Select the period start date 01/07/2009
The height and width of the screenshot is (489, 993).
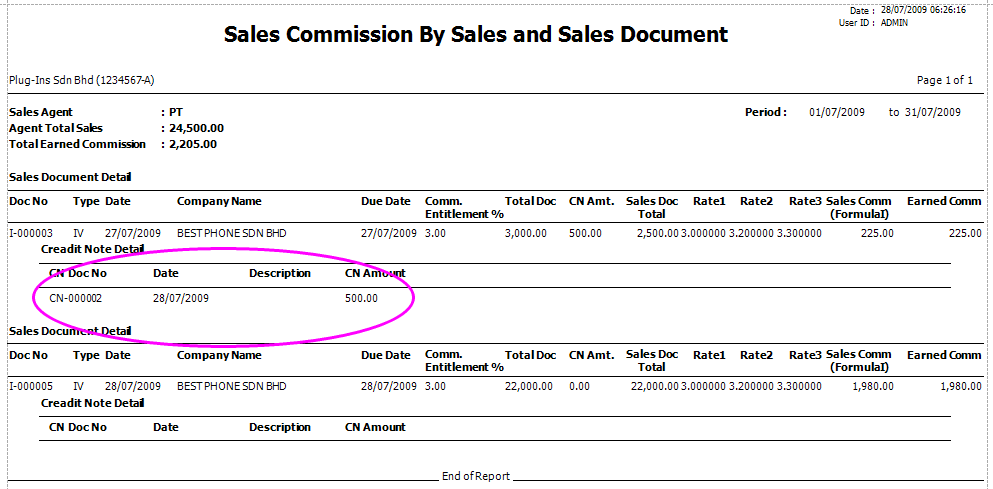838,112
